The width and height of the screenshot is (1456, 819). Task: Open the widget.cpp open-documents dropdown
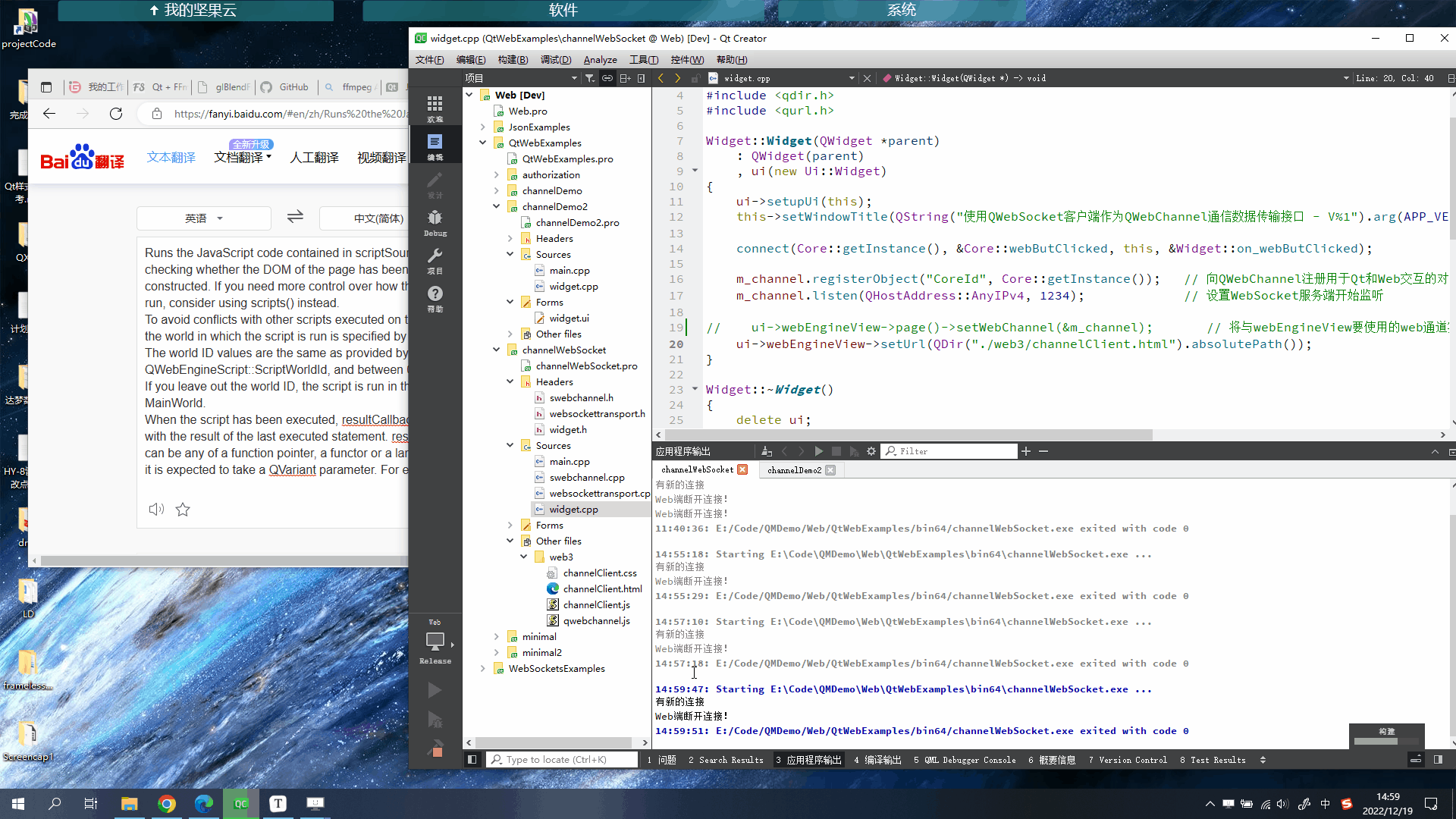coord(783,78)
